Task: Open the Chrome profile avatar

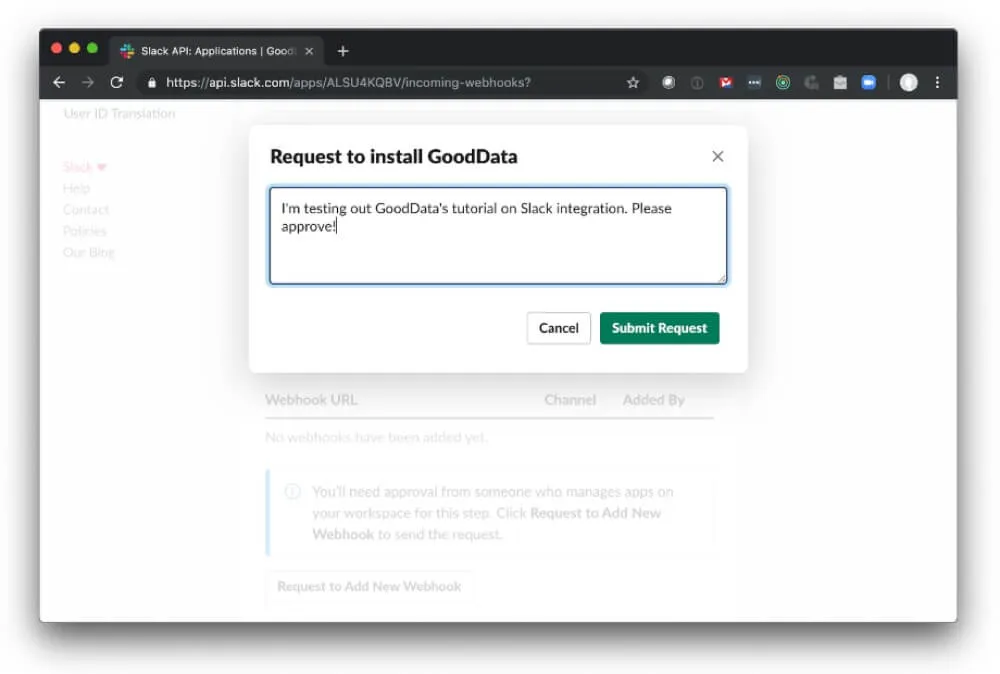Action: pyautogui.click(x=908, y=82)
